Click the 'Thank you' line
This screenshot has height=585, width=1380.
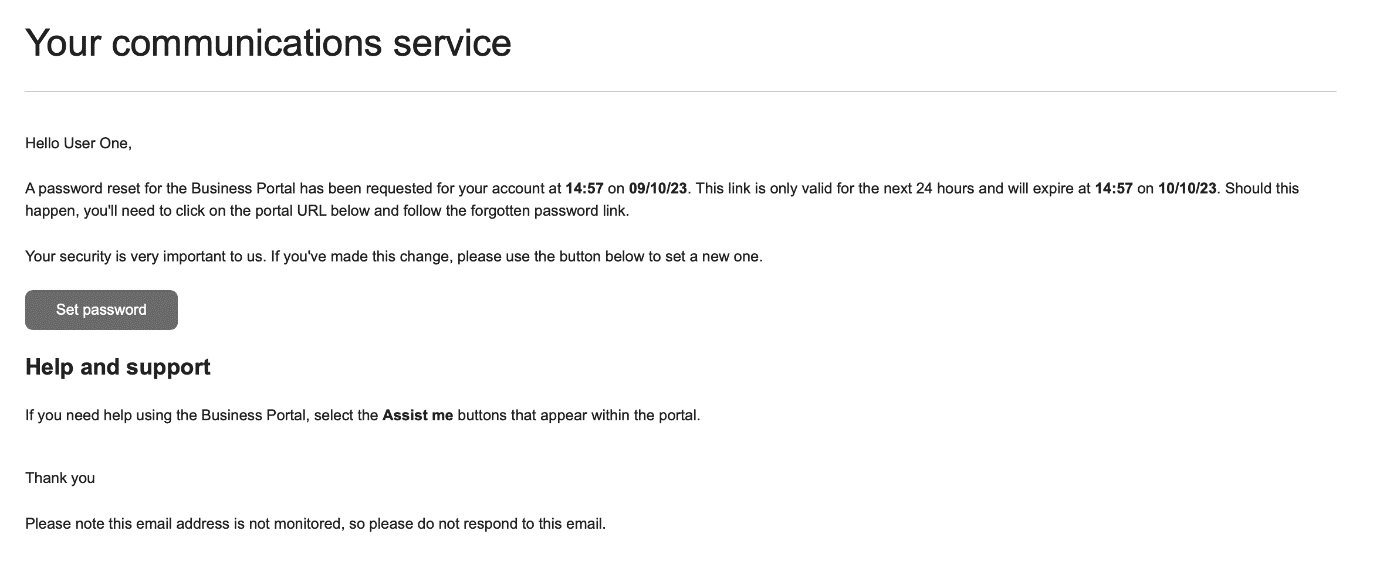[x=60, y=478]
